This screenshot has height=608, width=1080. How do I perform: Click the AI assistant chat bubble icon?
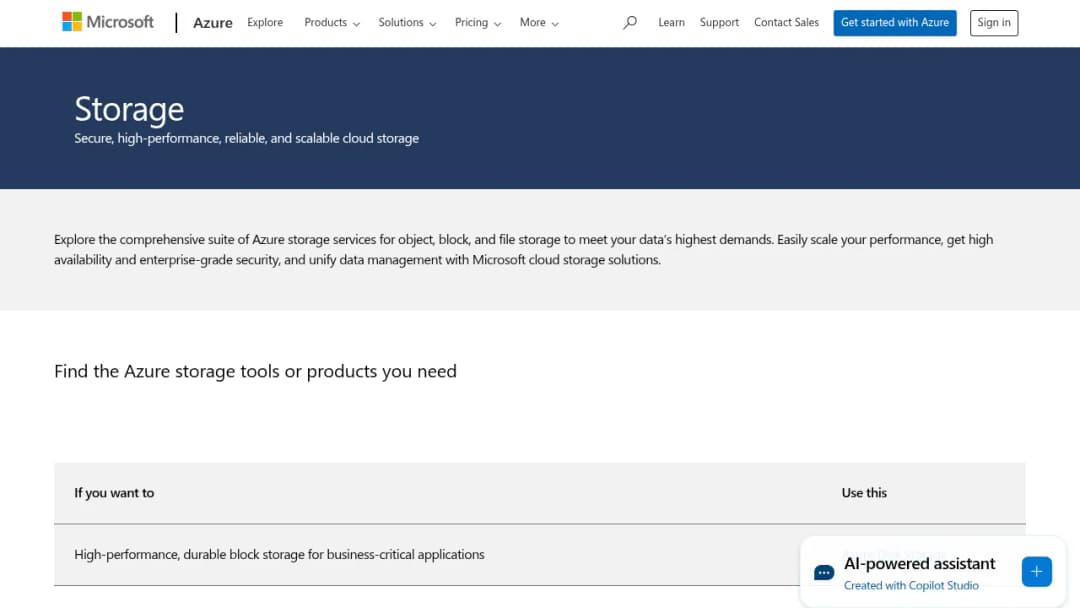pos(824,573)
